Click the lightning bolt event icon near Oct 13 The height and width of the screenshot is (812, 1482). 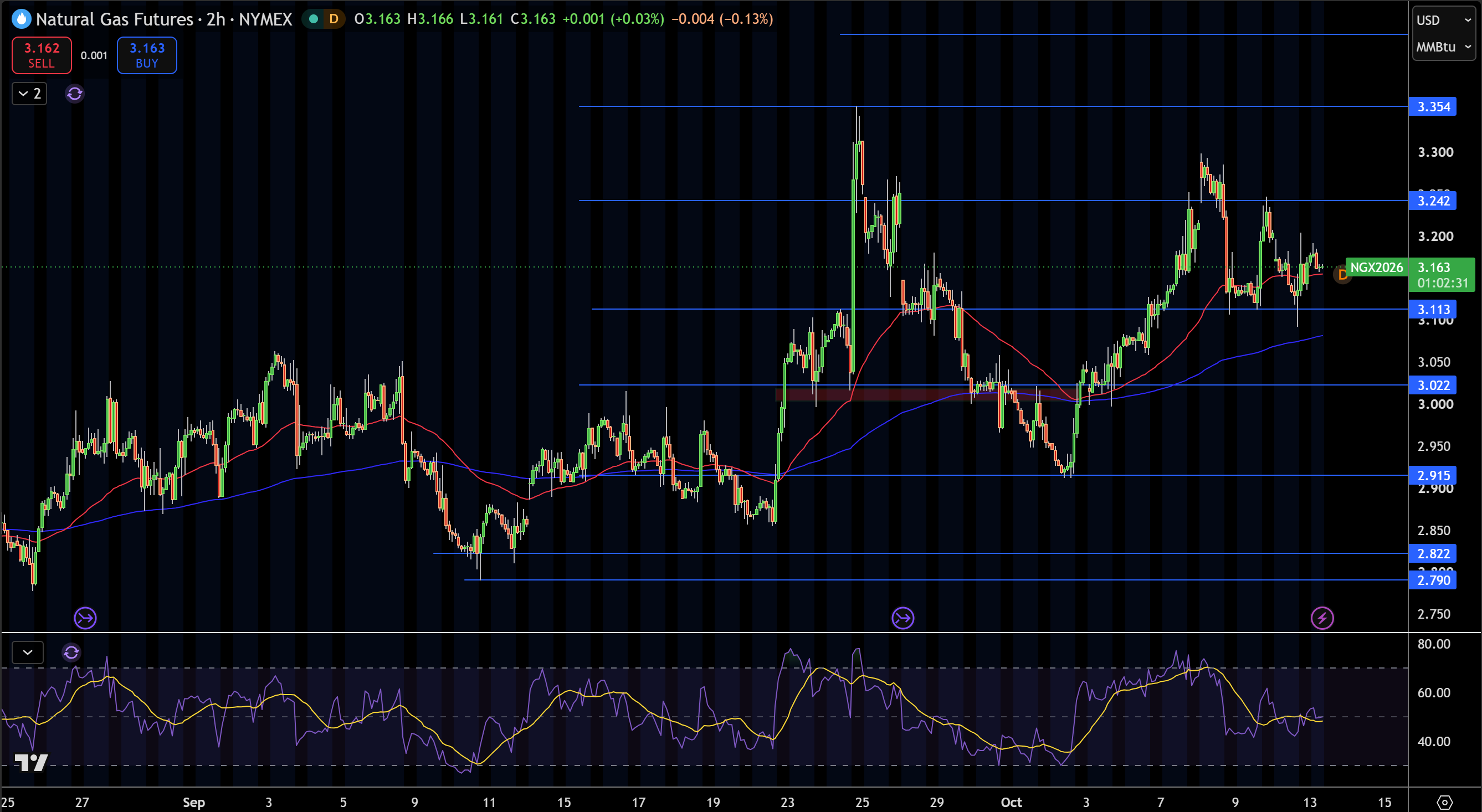point(1322,618)
